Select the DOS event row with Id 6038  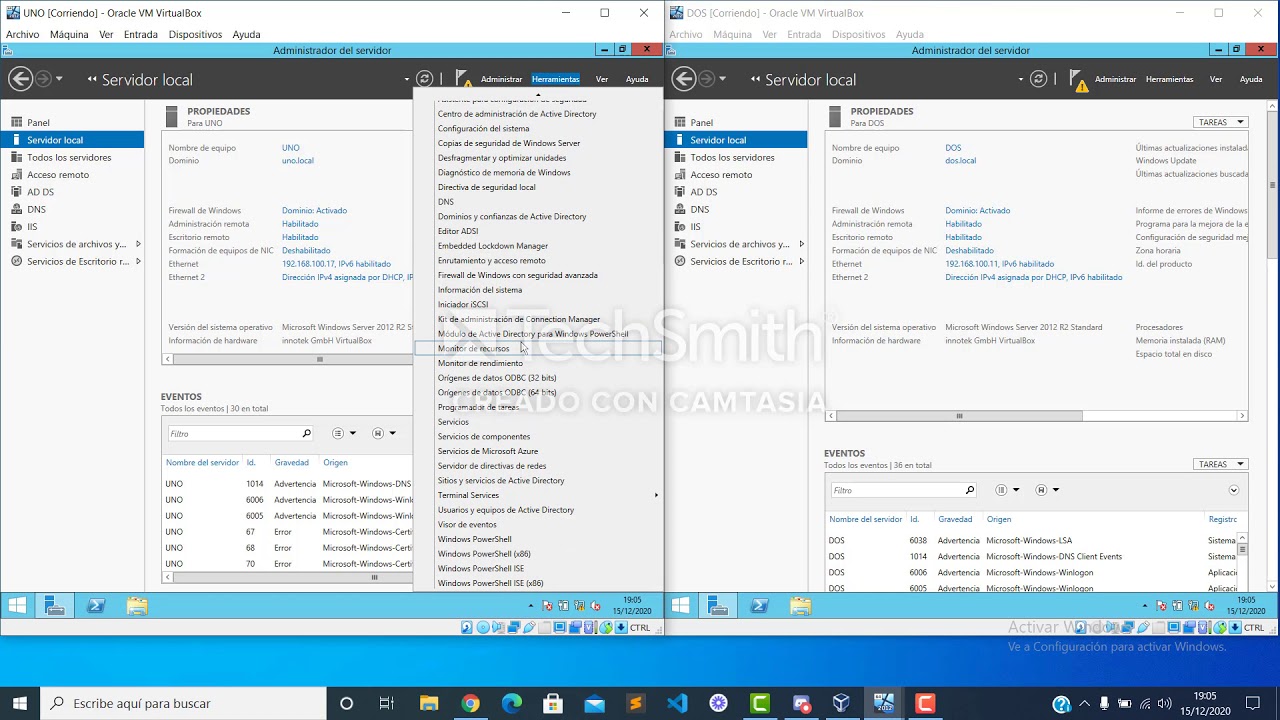pos(1032,540)
